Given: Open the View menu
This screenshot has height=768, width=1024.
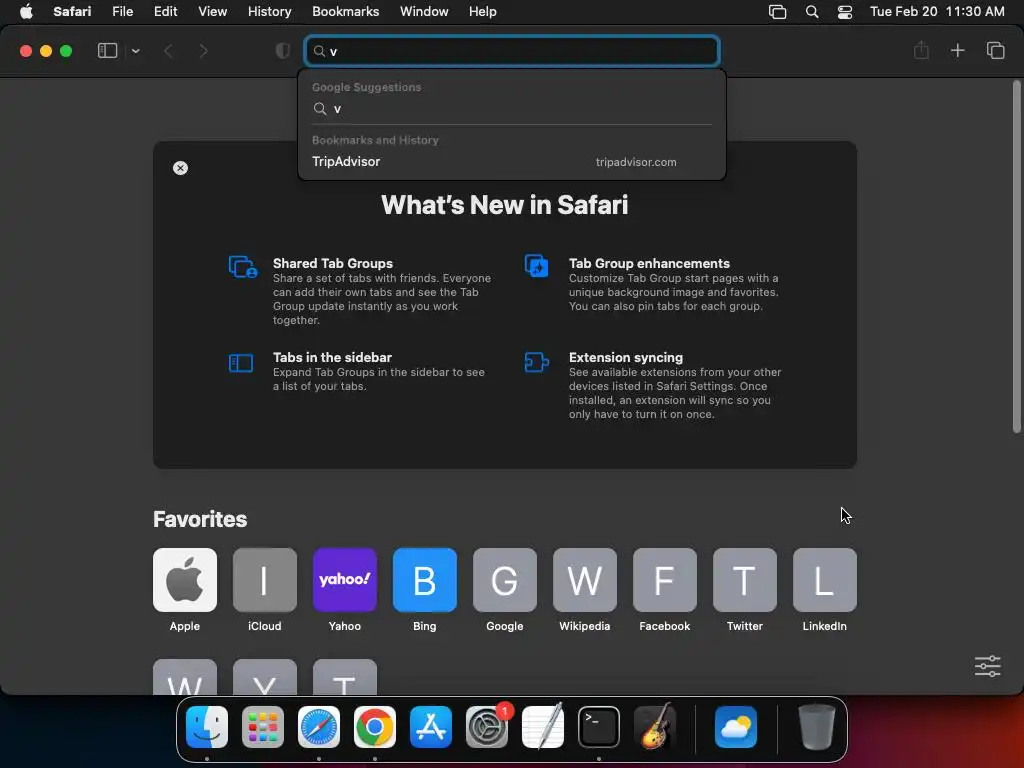Looking at the screenshot, I should pos(212,11).
